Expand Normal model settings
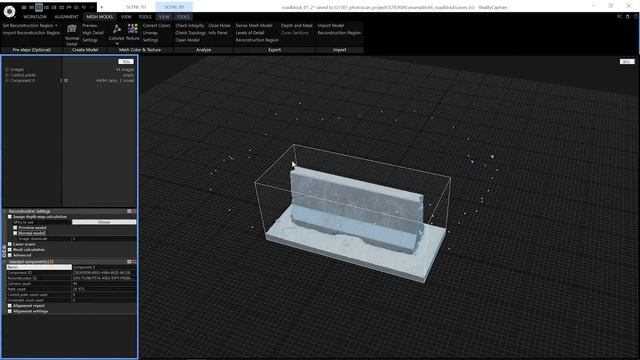This screenshot has width=640, height=360. point(15,233)
